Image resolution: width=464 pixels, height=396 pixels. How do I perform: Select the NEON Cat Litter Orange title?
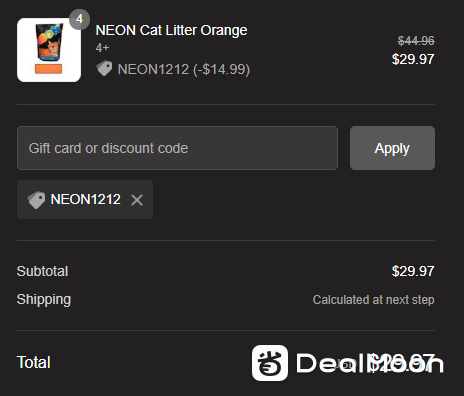pyautogui.click(x=171, y=30)
